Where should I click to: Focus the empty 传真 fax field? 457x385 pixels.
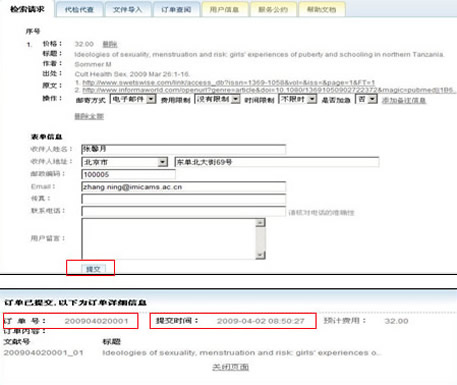pos(183,199)
